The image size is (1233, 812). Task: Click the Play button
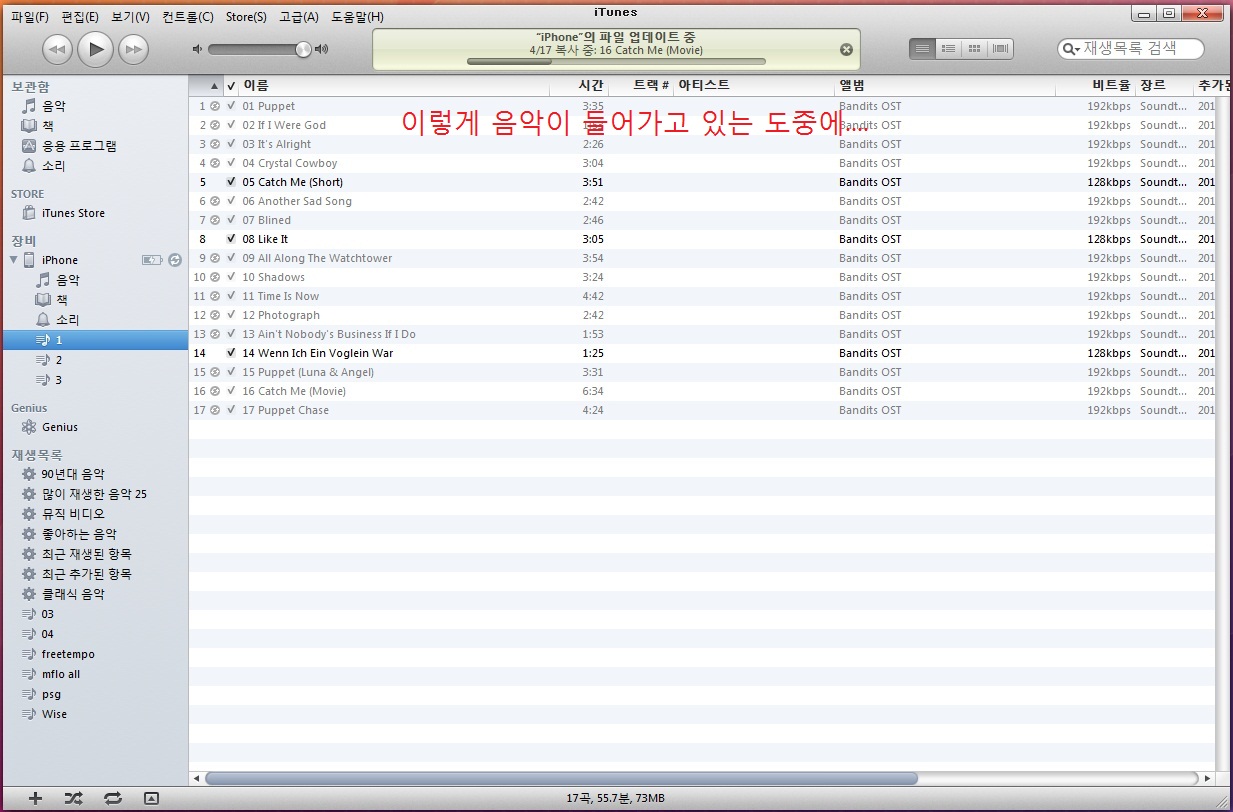point(95,48)
